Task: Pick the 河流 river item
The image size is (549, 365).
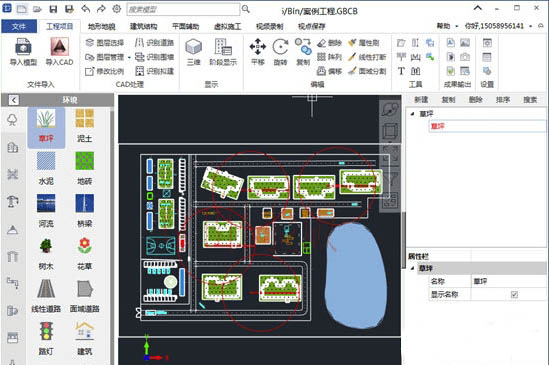Action: (46, 211)
